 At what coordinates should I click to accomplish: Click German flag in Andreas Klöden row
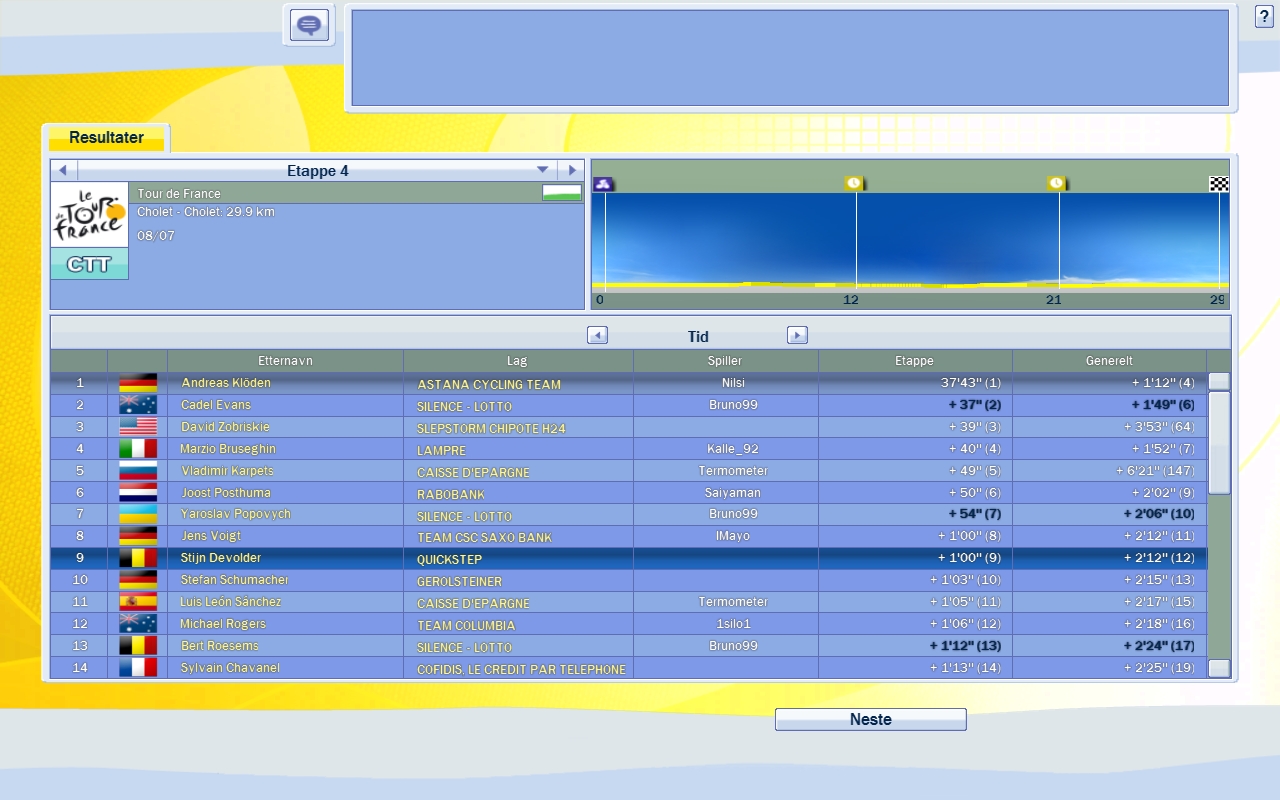tap(138, 383)
